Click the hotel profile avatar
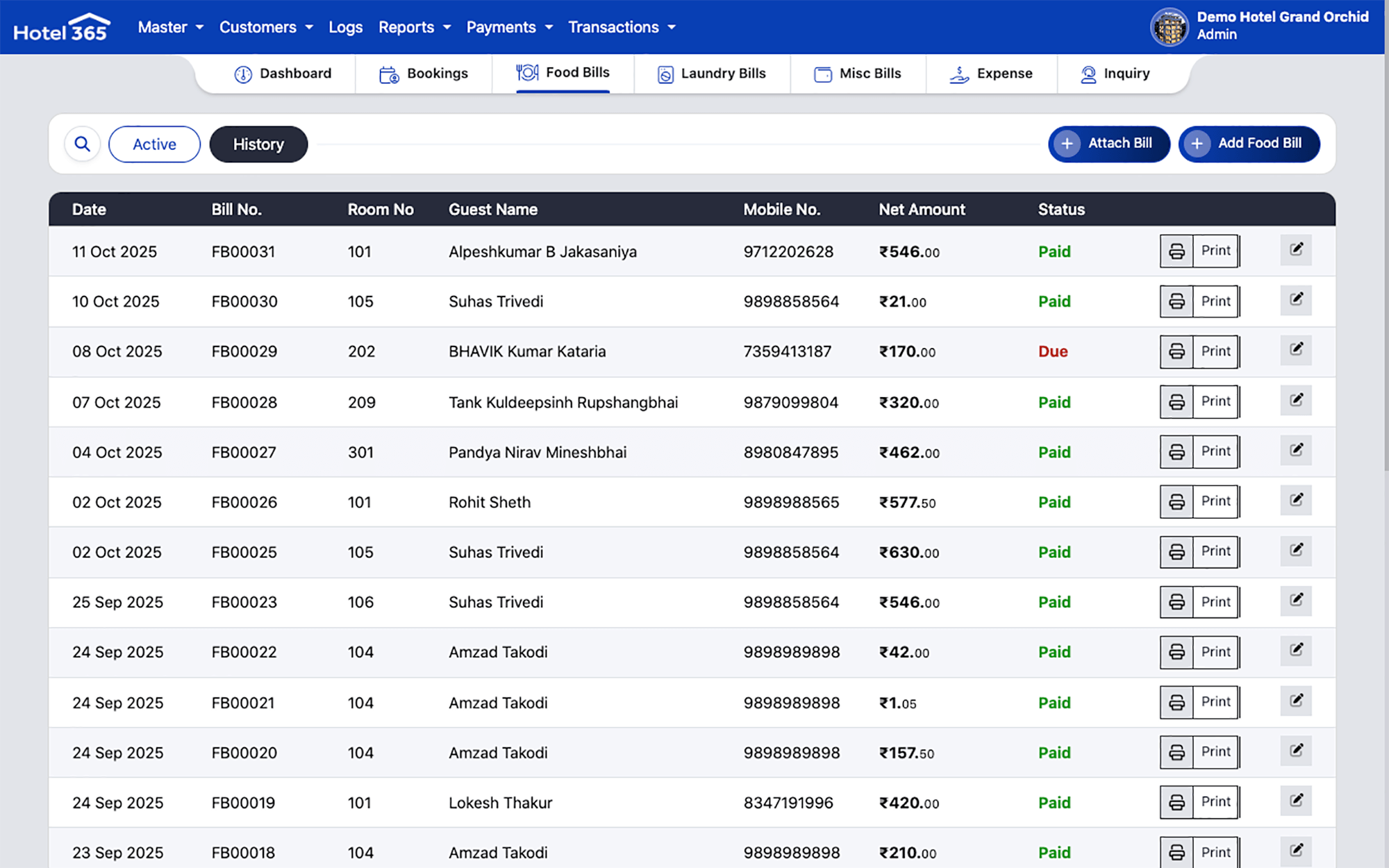Image resolution: width=1389 pixels, height=868 pixels. (1170, 27)
